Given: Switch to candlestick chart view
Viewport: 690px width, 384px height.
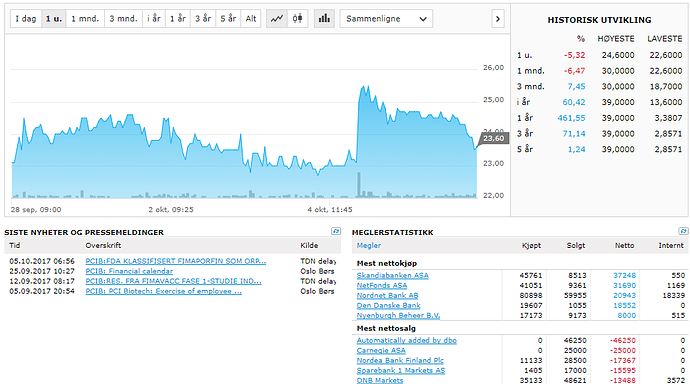Looking at the screenshot, I should click(x=297, y=18).
